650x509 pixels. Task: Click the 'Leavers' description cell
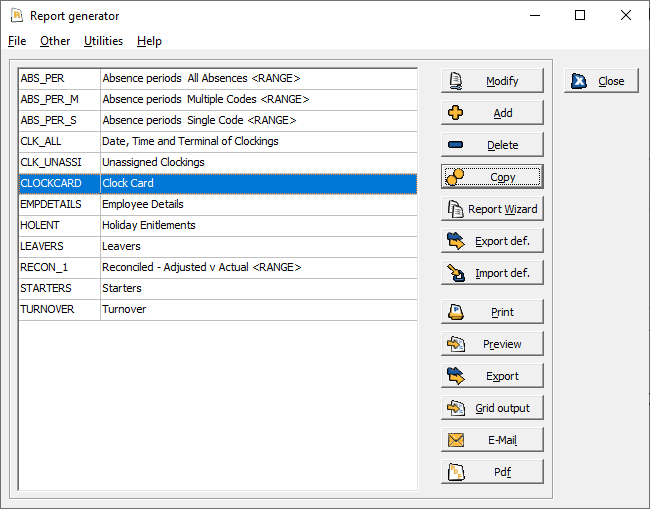coord(259,246)
